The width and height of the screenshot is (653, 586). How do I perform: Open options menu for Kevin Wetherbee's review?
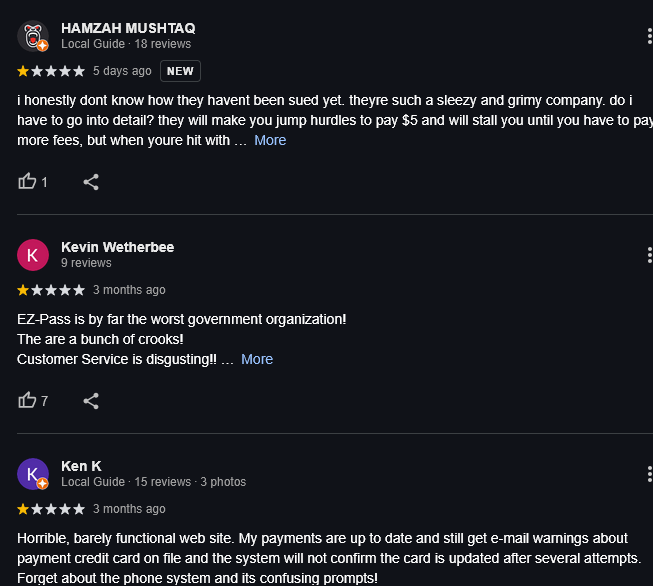tap(649, 255)
